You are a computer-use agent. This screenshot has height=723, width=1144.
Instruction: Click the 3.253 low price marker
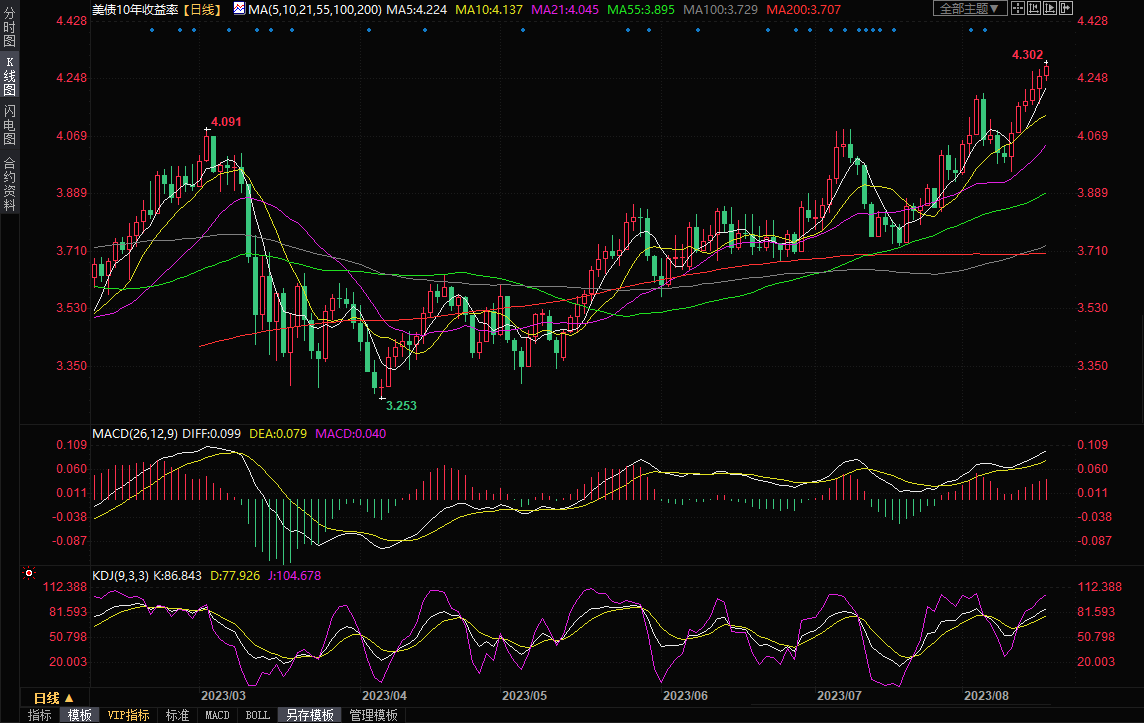click(x=401, y=405)
